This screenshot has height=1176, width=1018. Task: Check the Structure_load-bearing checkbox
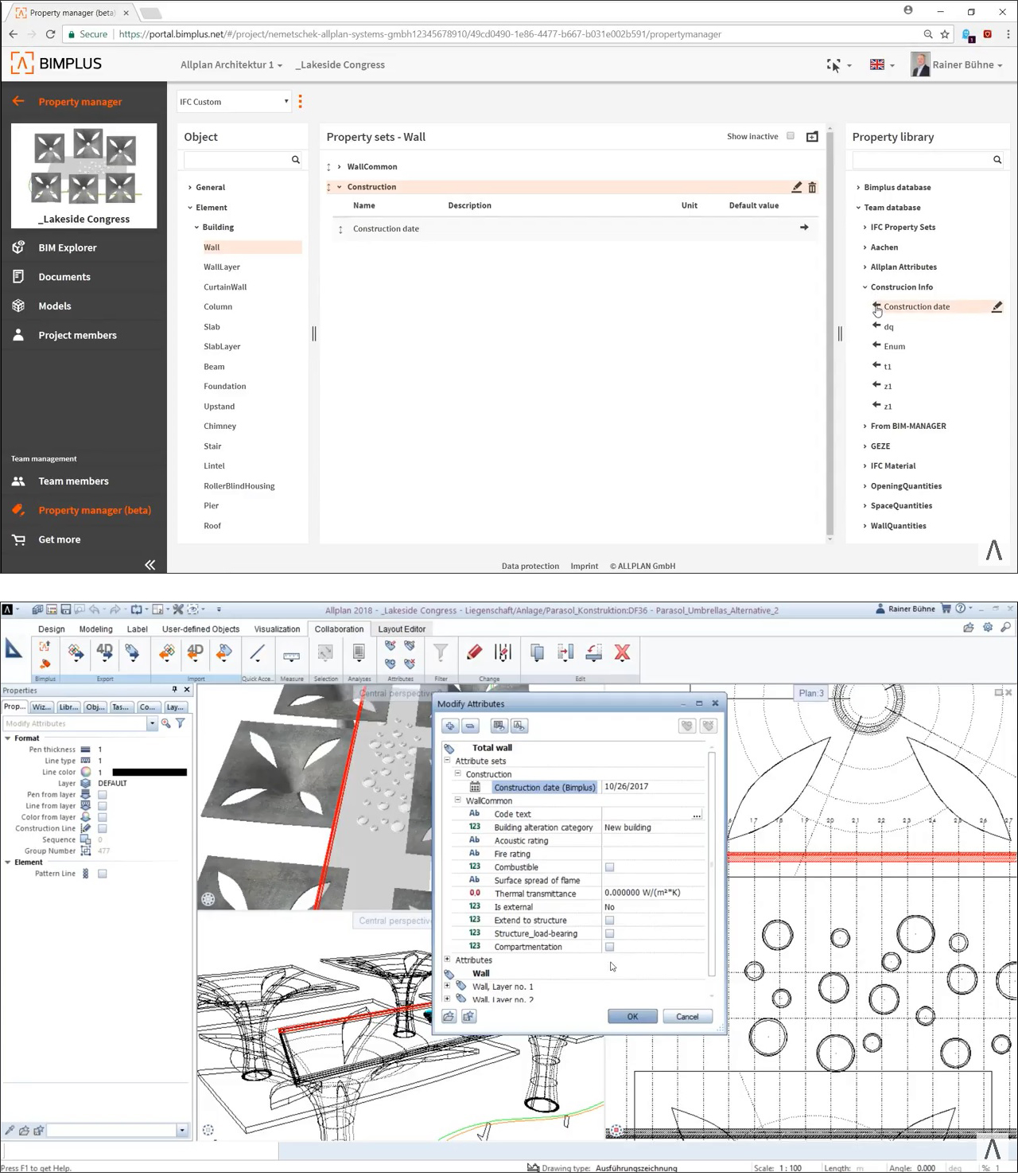pyautogui.click(x=609, y=934)
